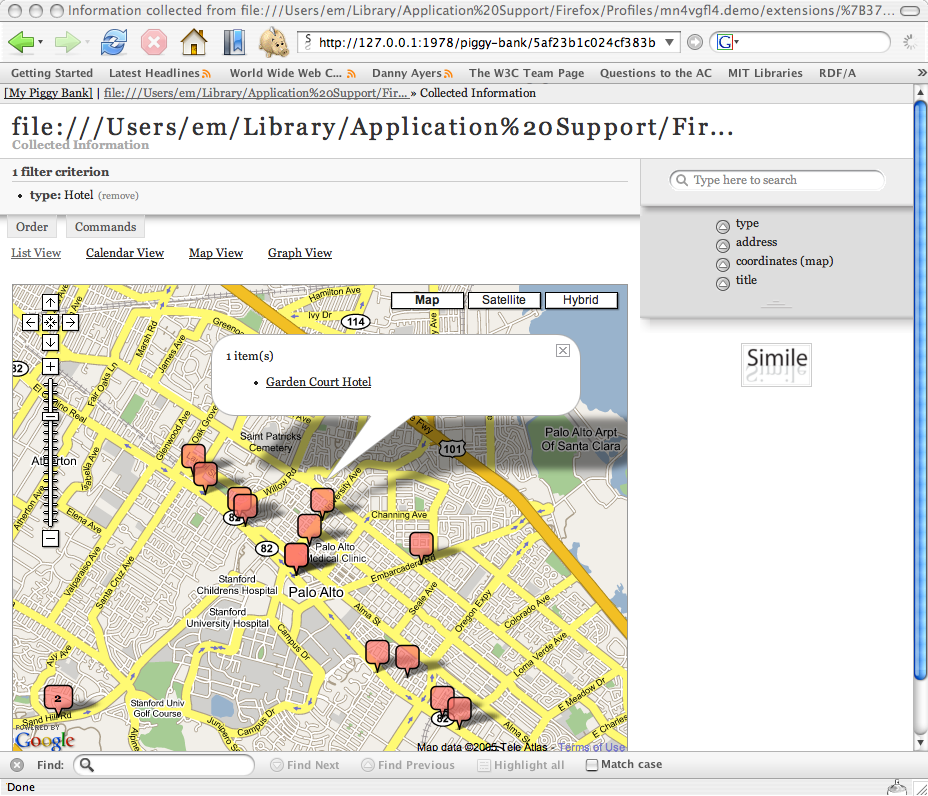Viewport: 928px width, 796px height.
Task: Click the Piggy Bank pig toolbar icon
Action: tap(274, 43)
